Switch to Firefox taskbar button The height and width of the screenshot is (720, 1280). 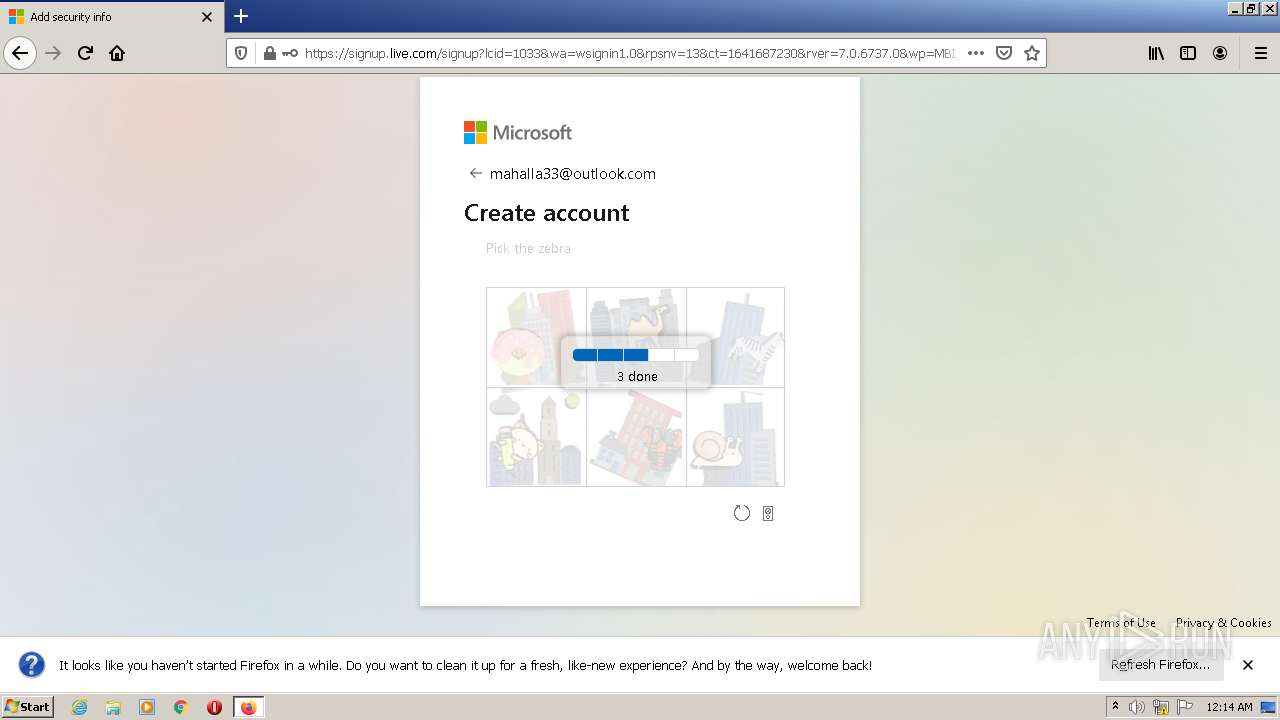tap(249, 707)
